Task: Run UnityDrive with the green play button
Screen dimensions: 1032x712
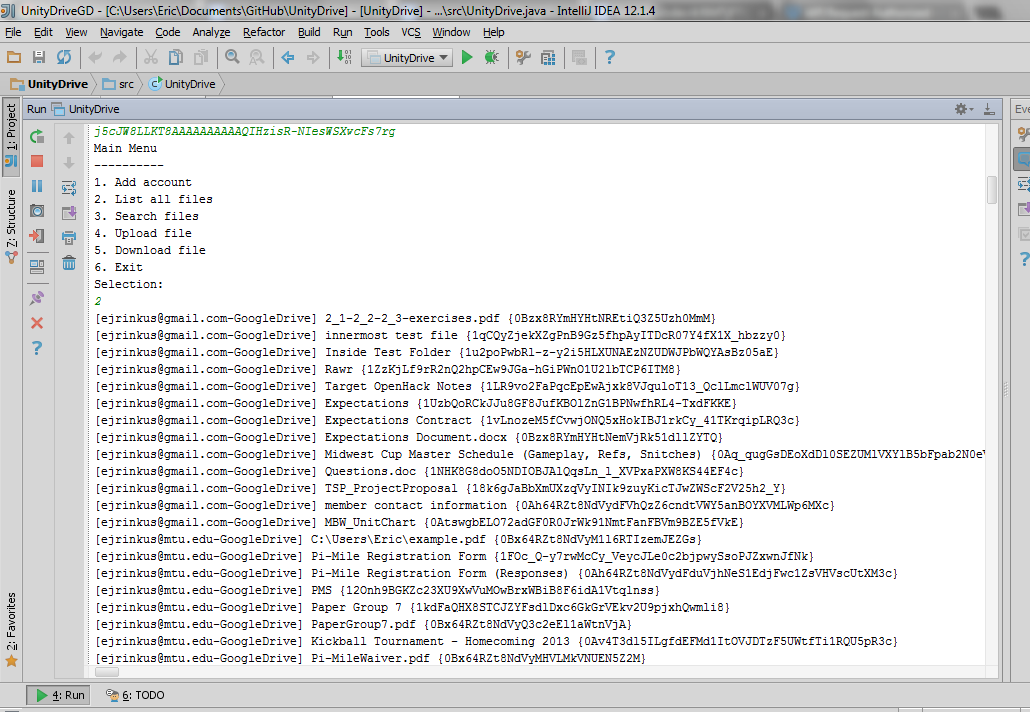Action: [x=467, y=57]
